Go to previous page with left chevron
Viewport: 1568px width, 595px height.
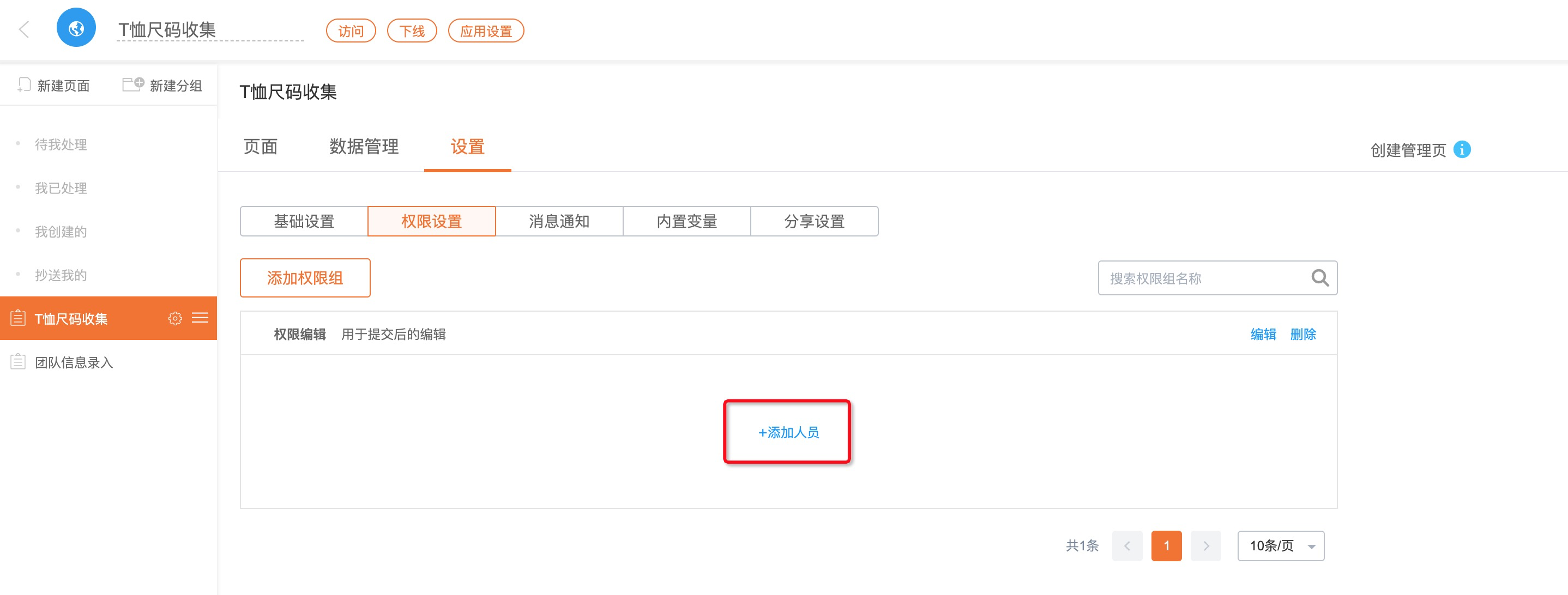[x=1127, y=546]
